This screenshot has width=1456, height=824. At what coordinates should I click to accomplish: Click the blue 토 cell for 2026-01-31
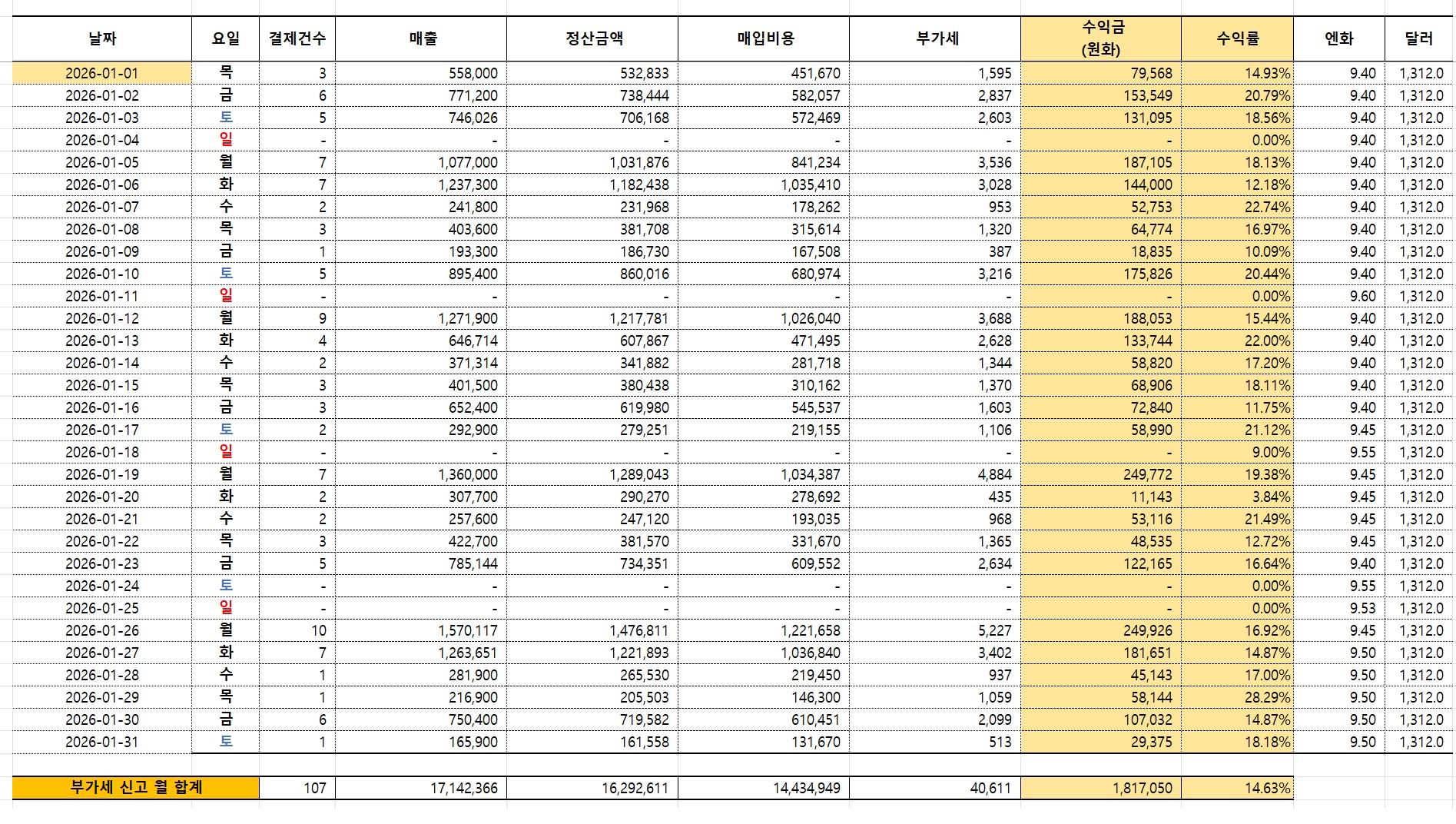[226, 742]
